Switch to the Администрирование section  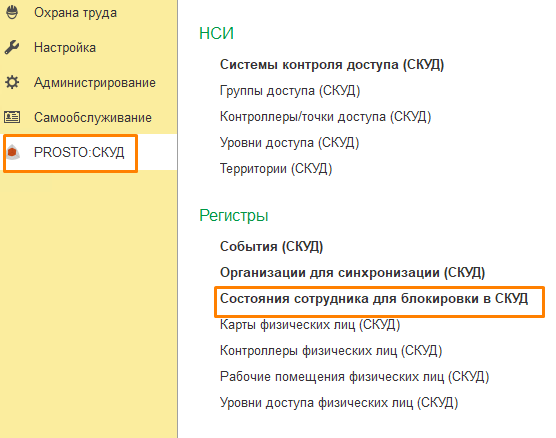click(x=95, y=83)
